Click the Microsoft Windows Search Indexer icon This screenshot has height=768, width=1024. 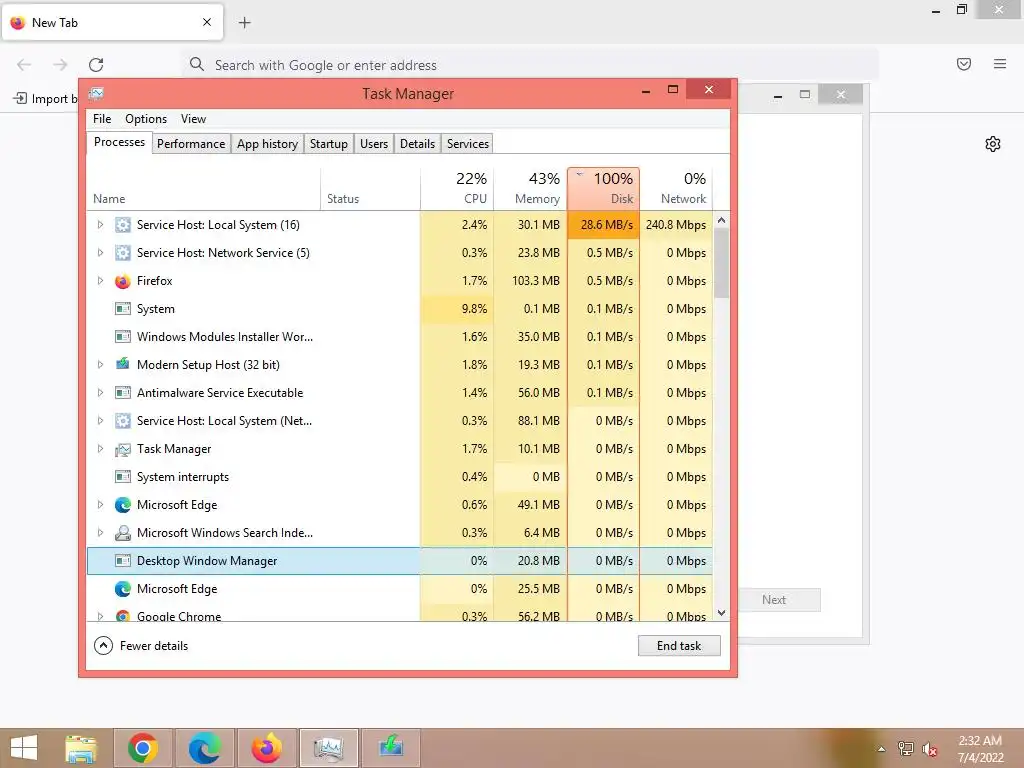click(x=122, y=533)
